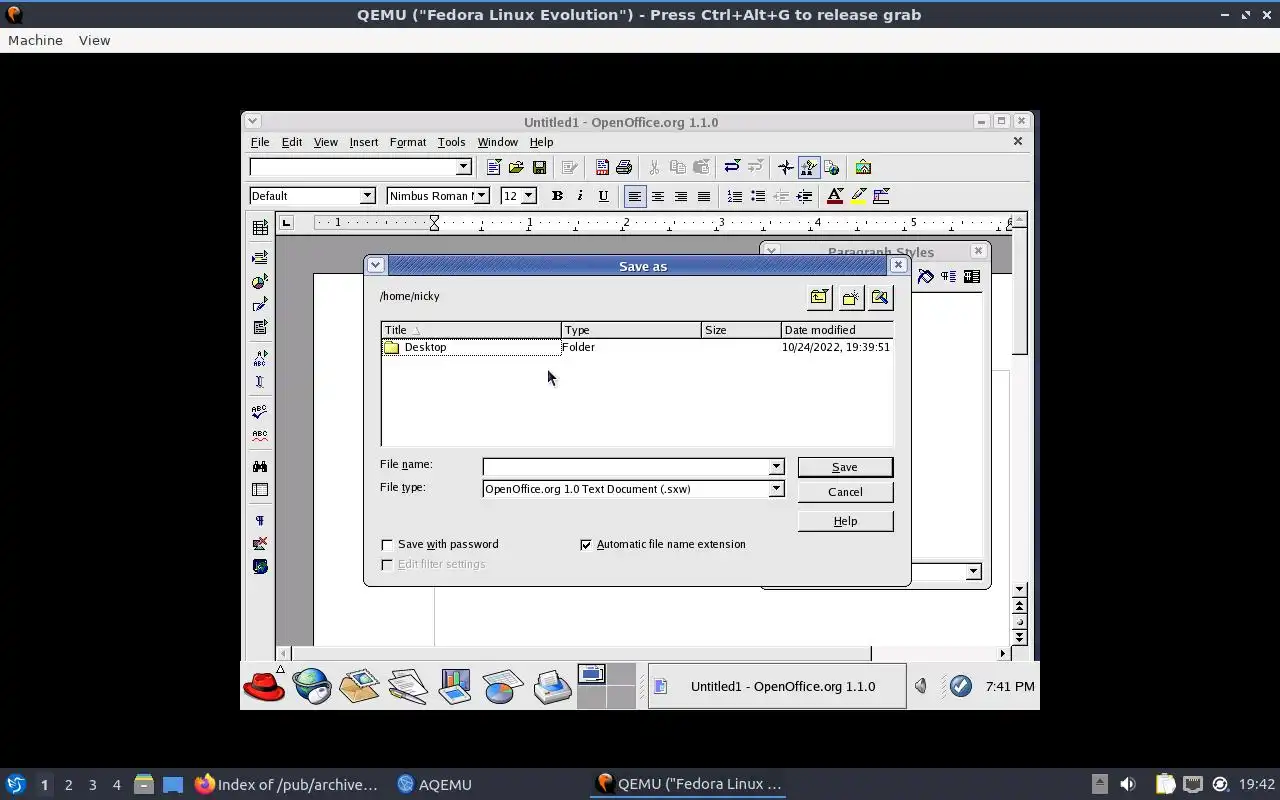Click the Hyperlink dialog icon
The width and height of the screenshot is (1280, 800).
point(831,167)
